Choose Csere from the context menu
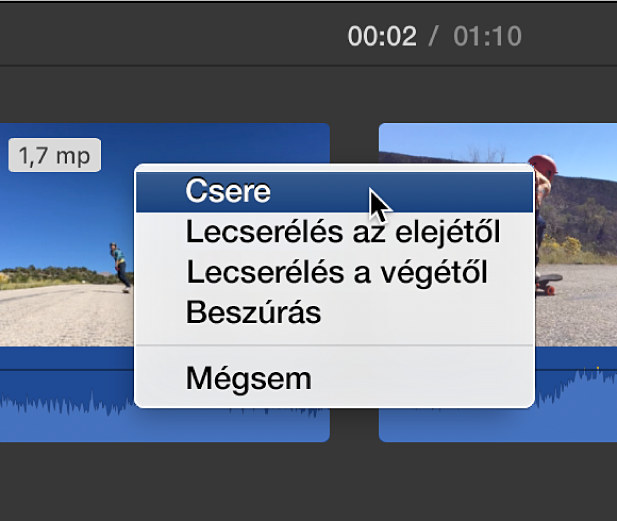The image size is (617, 521). click(x=334, y=192)
